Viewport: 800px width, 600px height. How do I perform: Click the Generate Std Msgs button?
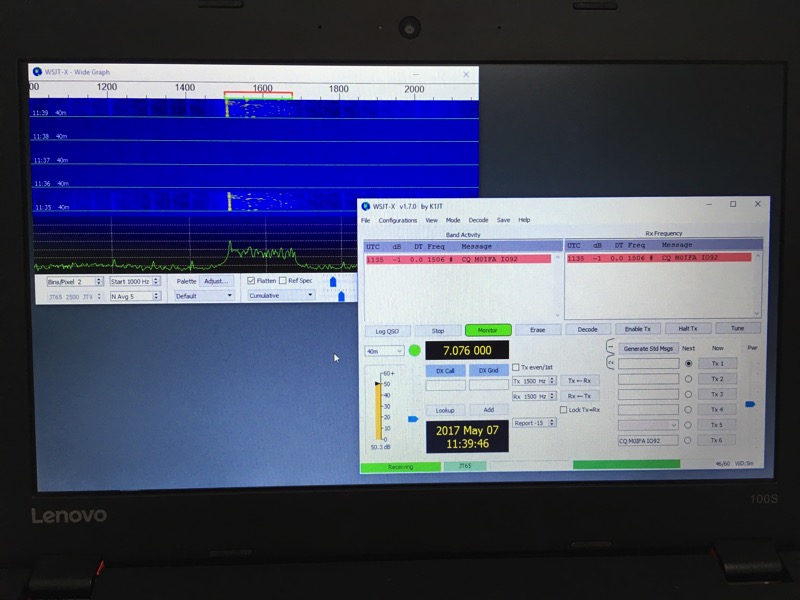[648, 348]
